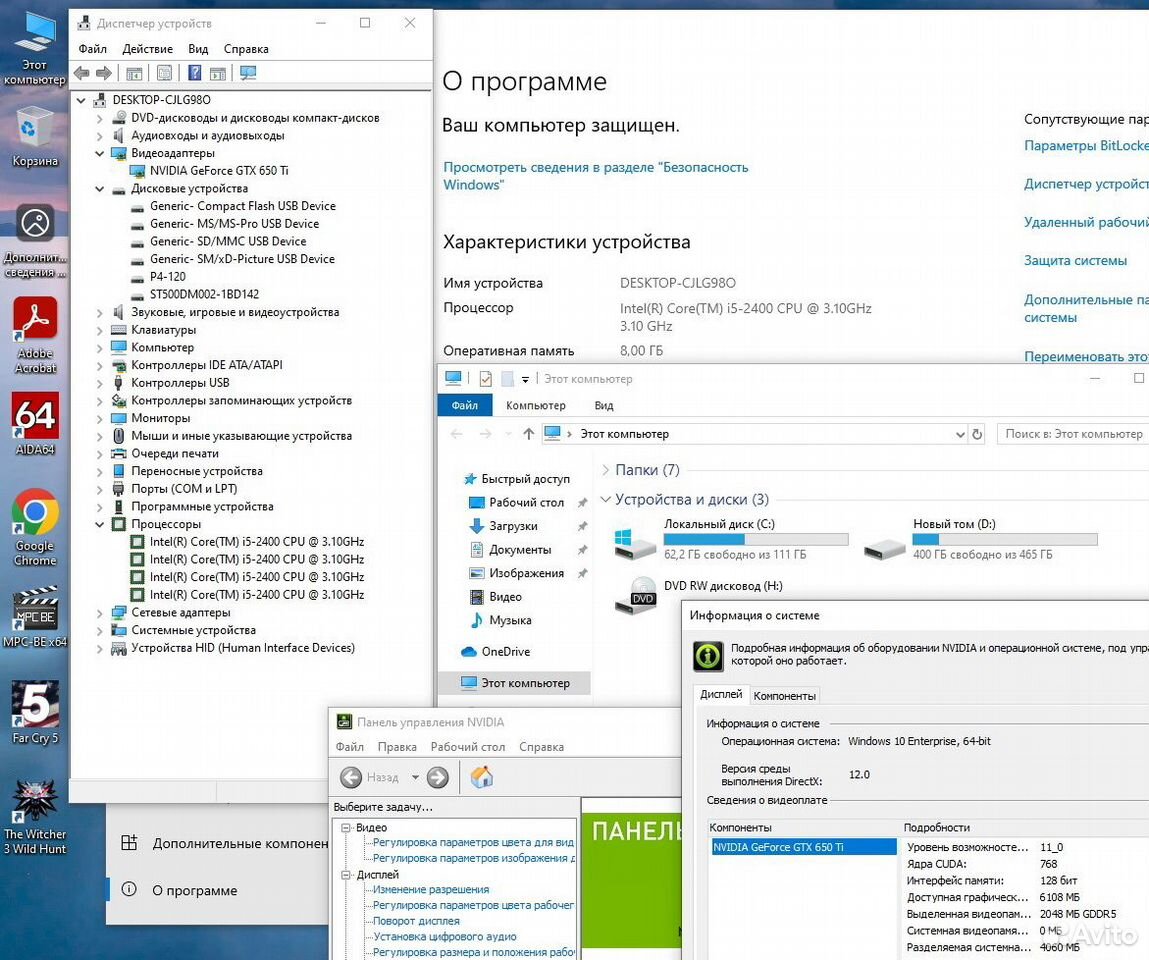Switch to Компьютер tab in Explorer ribbon
The image size is (1149, 960).
point(536,405)
